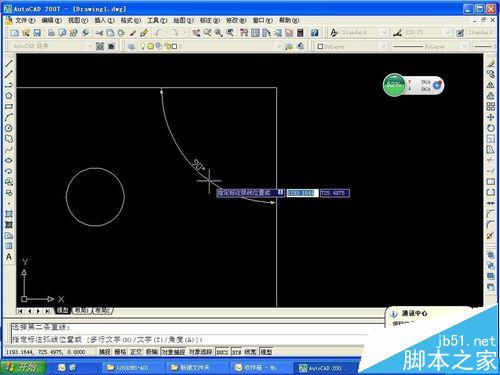Toggle DUCS dynamic UCS
The image size is (500, 375).
pyautogui.click(x=222, y=352)
